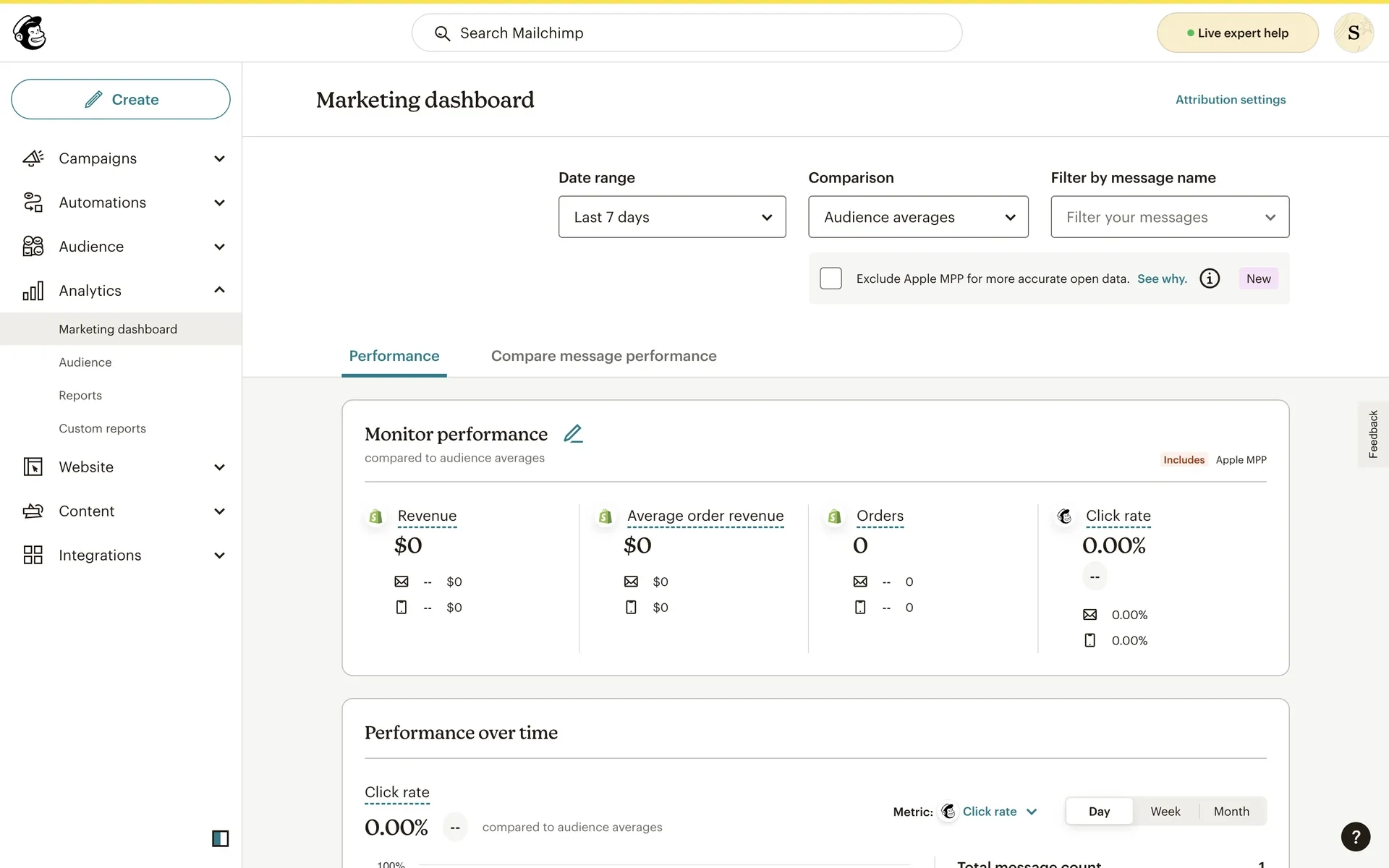Open the Last 7 days date range dropdown
The height and width of the screenshot is (868, 1389).
coord(671,217)
